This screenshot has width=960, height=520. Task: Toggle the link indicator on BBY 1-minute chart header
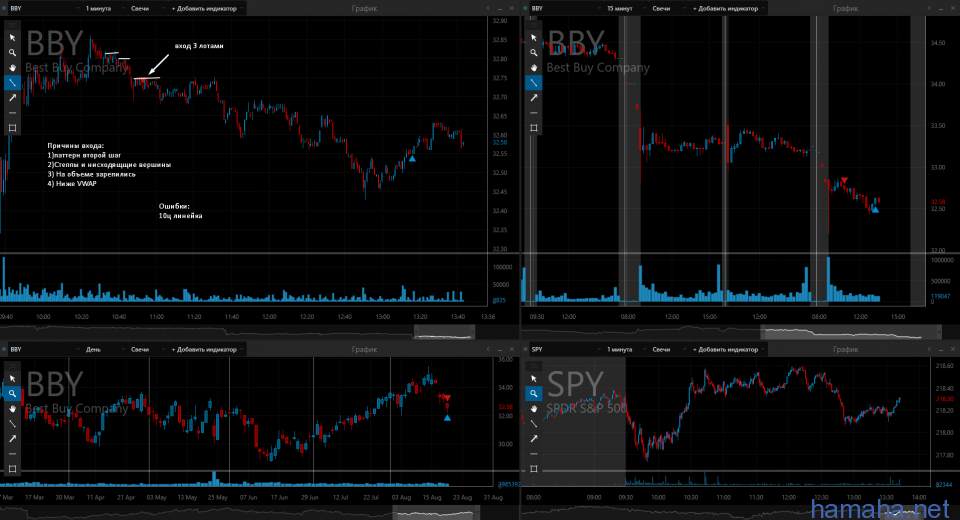4,9
